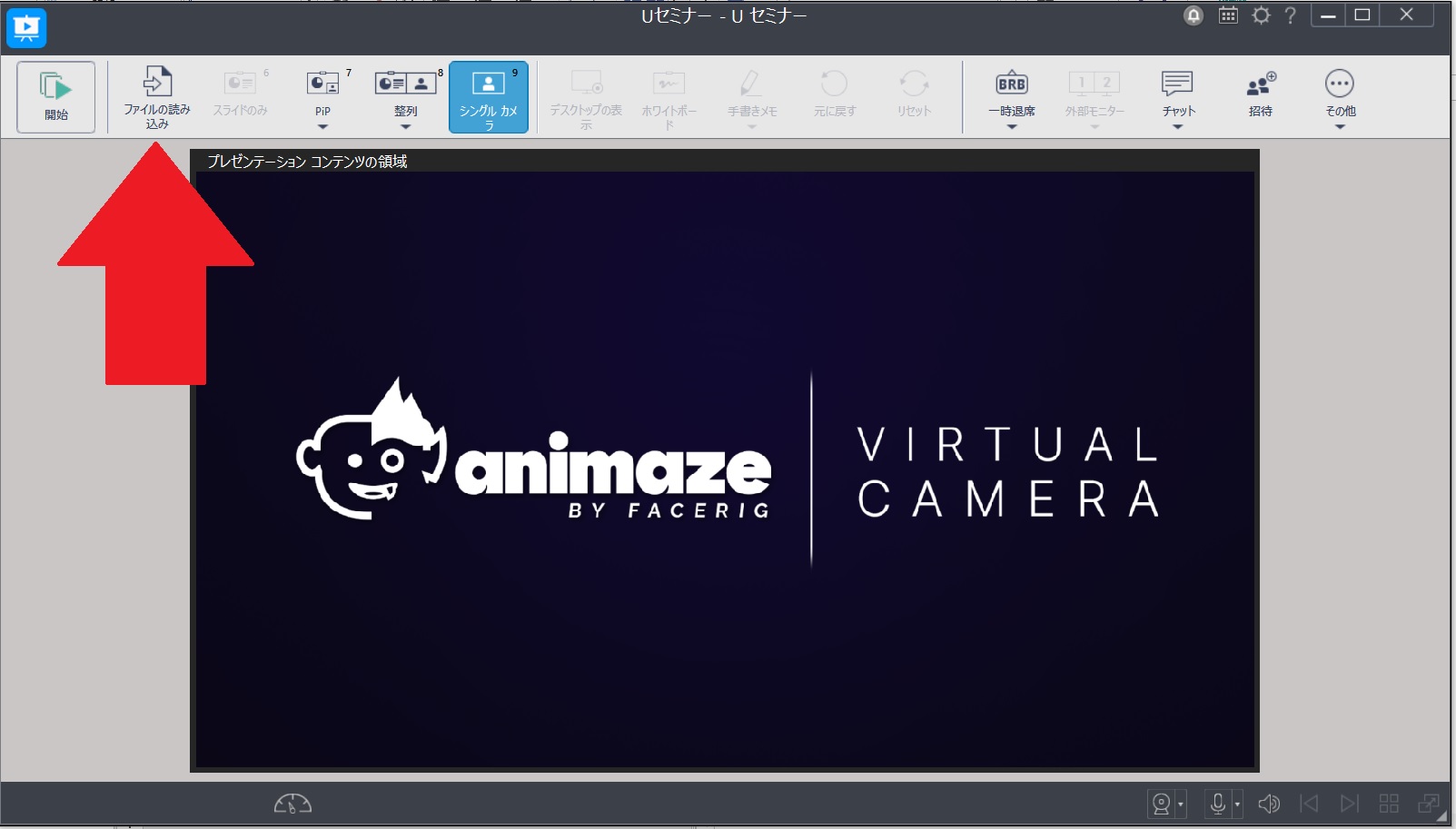Expand the チャット dropdown arrow
This screenshot has width=1456, height=829.
(x=1178, y=127)
